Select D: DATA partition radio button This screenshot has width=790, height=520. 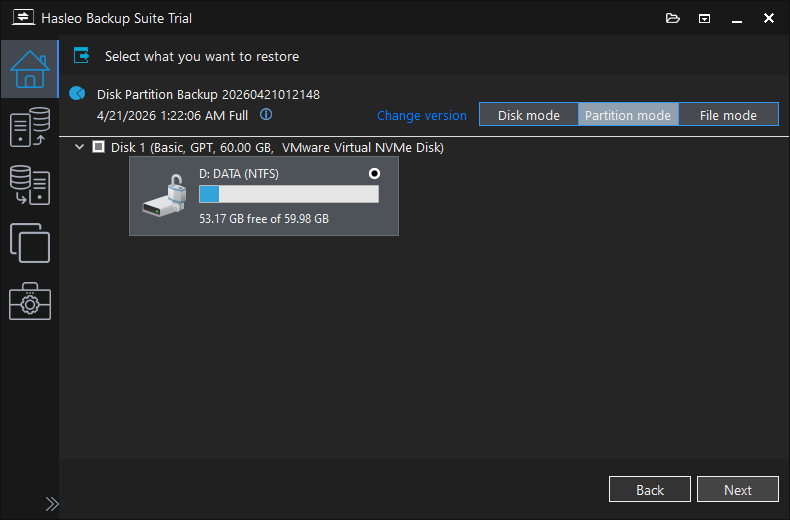tap(374, 174)
